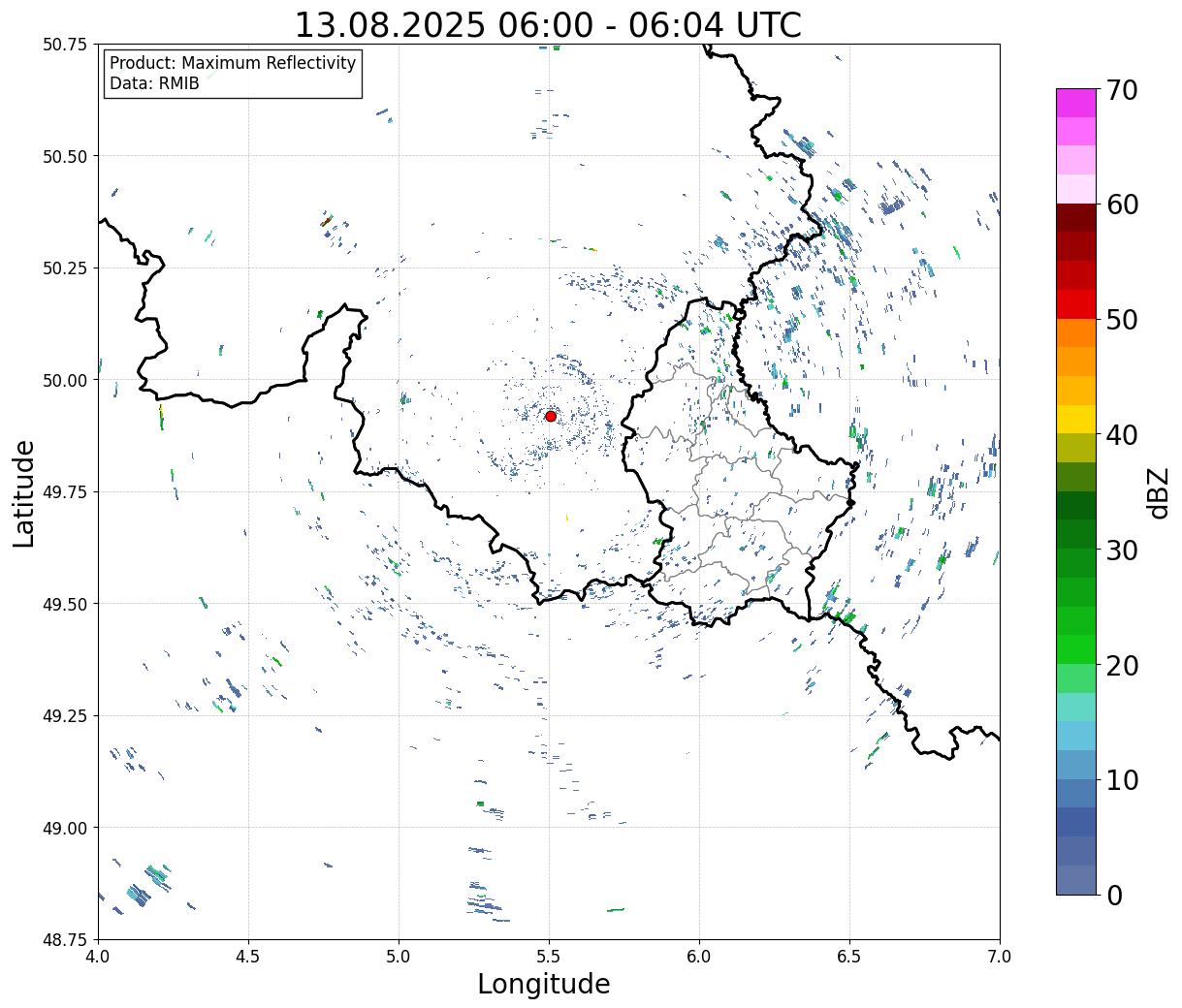Screen dimensions: 1182x1008
Task: Click the orange colorbar segment above 50
Action: pos(1076,333)
